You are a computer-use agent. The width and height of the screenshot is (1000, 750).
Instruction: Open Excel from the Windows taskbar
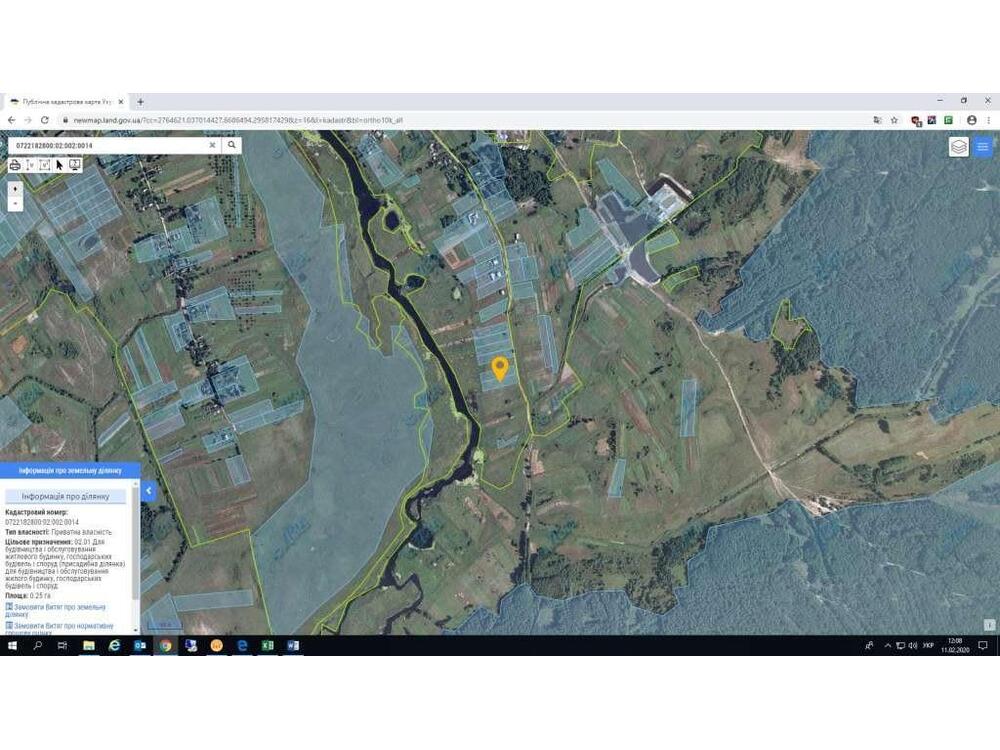268,646
